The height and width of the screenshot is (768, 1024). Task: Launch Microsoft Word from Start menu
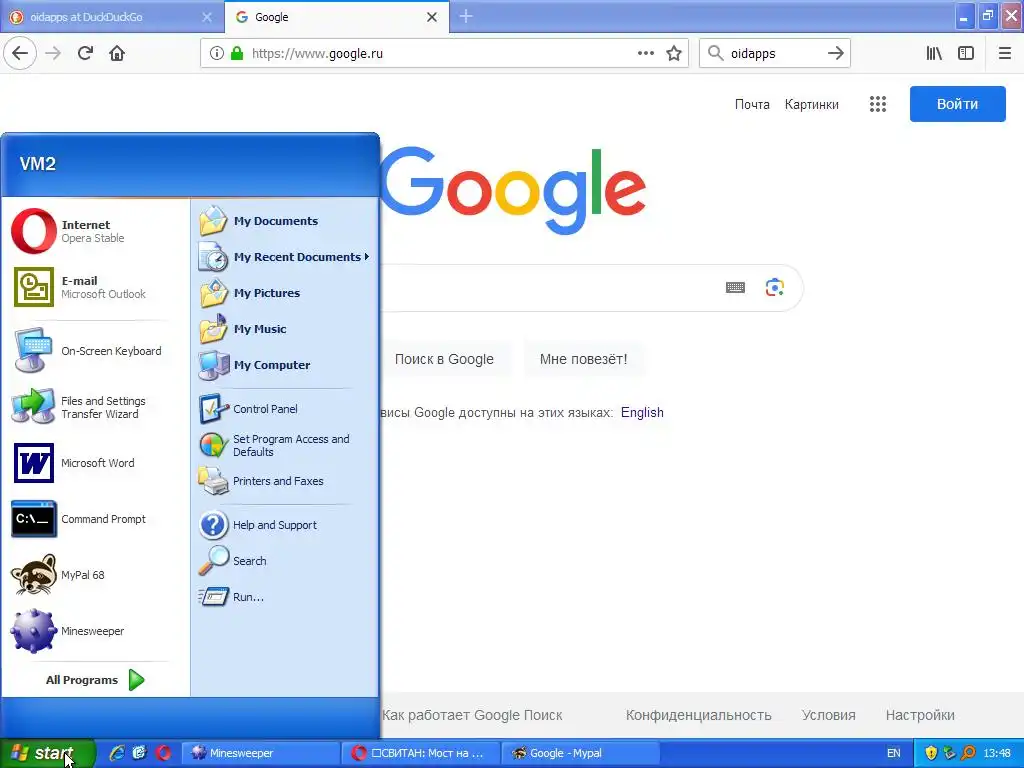click(x=95, y=463)
